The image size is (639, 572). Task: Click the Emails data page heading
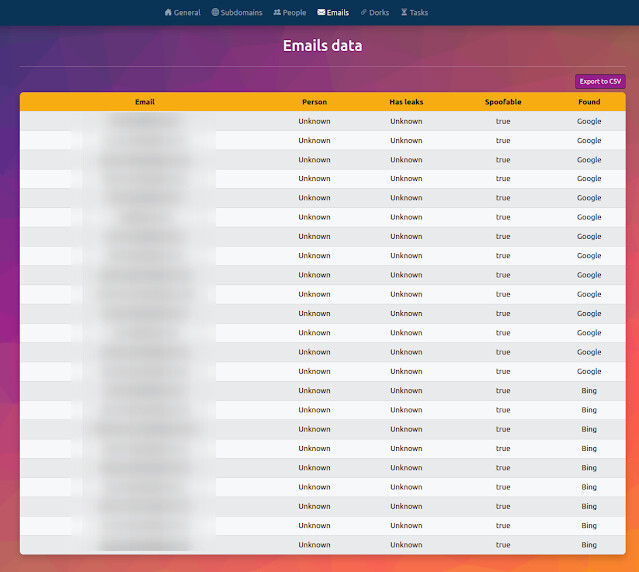(x=322, y=46)
